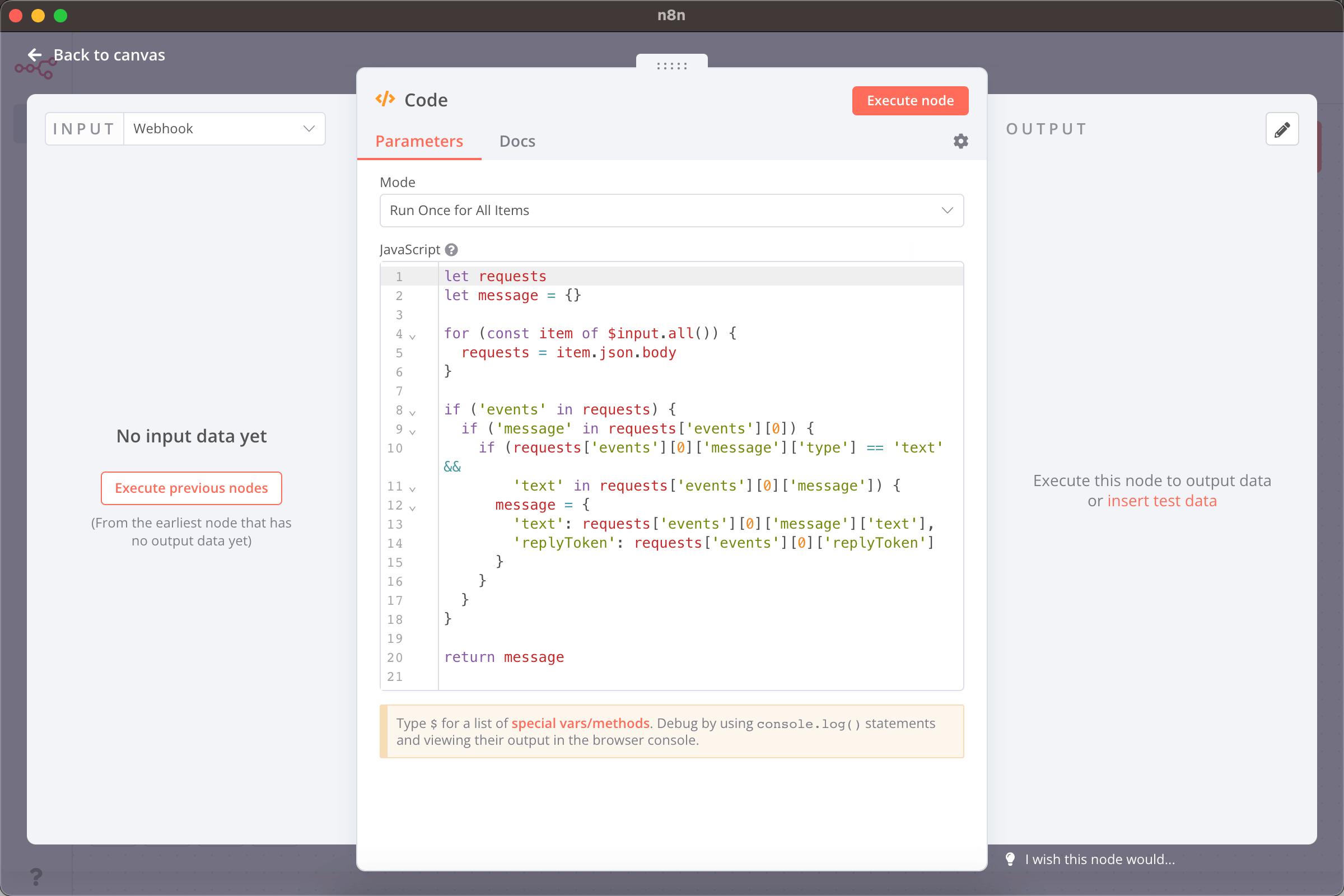Click the JavaScript help question mark

tap(451, 250)
